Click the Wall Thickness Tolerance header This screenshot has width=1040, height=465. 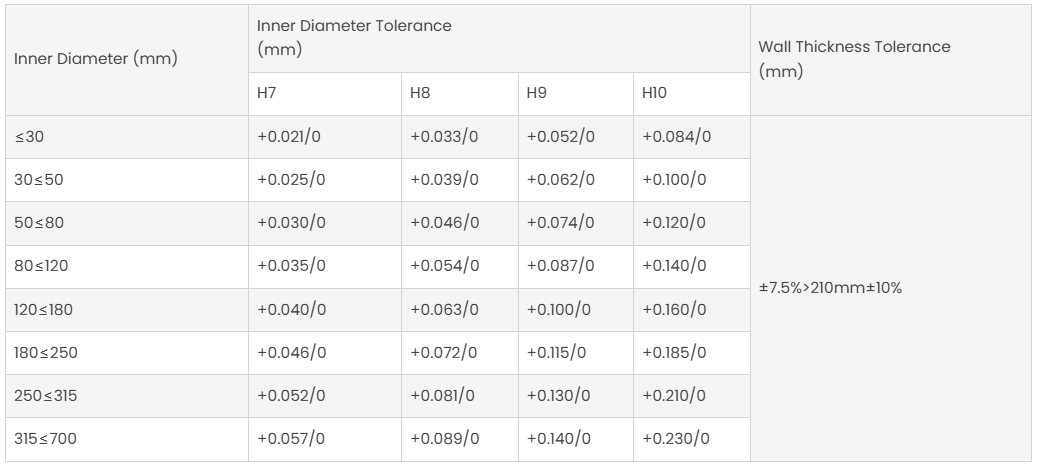click(x=855, y=59)
